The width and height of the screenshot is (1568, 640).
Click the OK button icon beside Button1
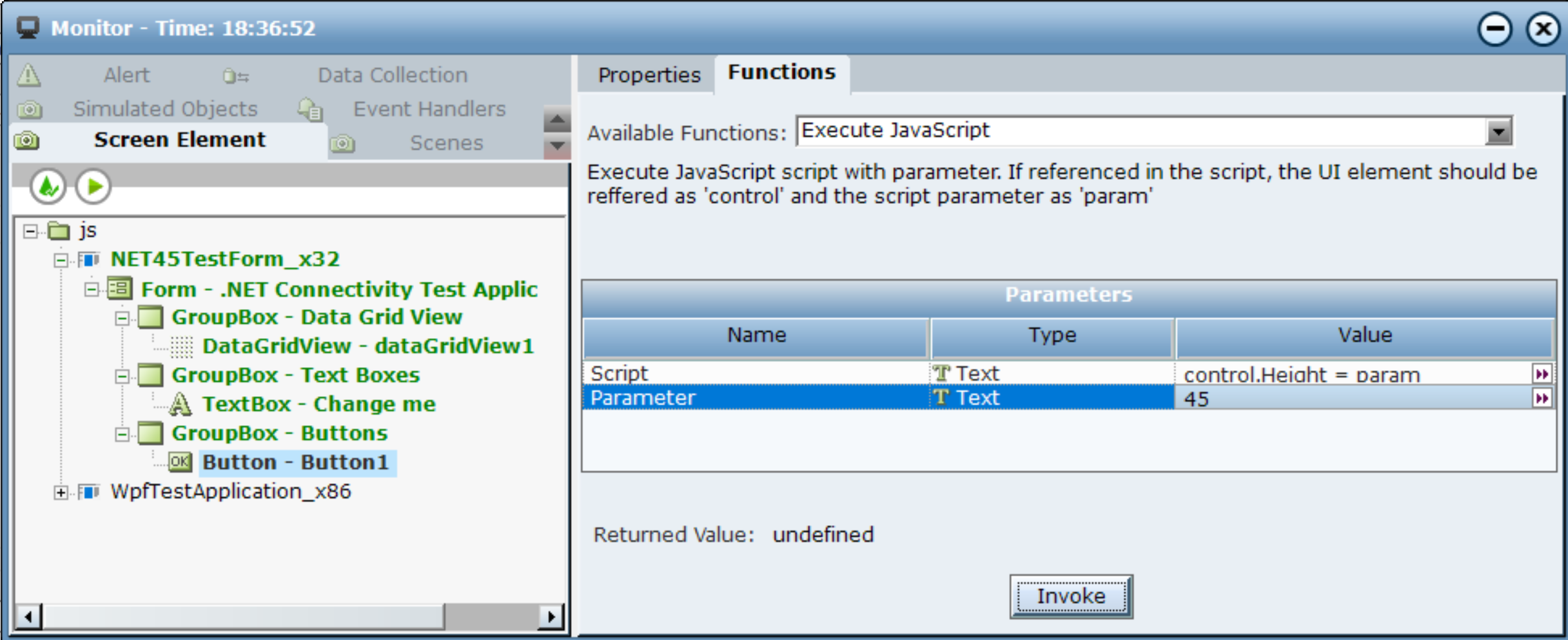point(180,462)
